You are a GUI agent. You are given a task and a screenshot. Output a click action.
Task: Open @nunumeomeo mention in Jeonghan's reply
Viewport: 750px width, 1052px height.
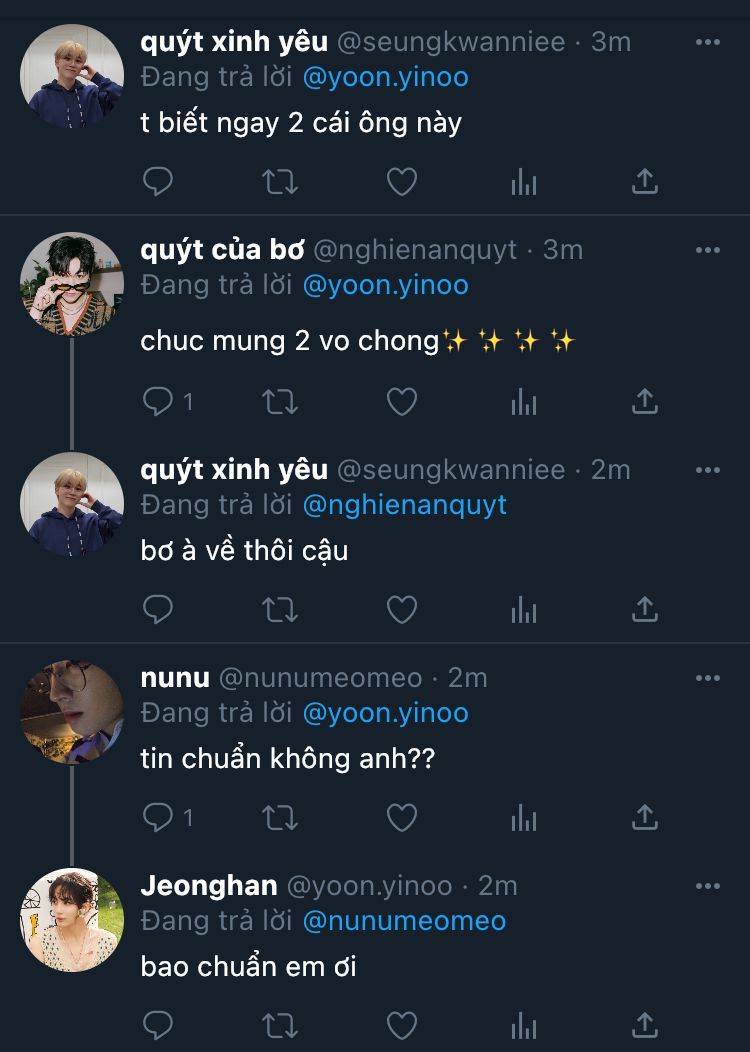[x=404, y=921]
